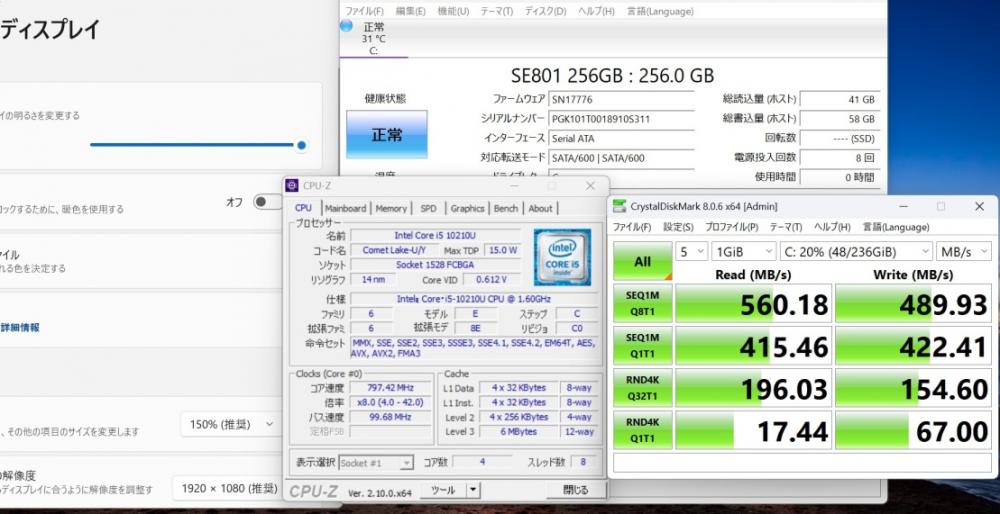Select the CPU tab in CPU-Z

click(x=304, y=208)
